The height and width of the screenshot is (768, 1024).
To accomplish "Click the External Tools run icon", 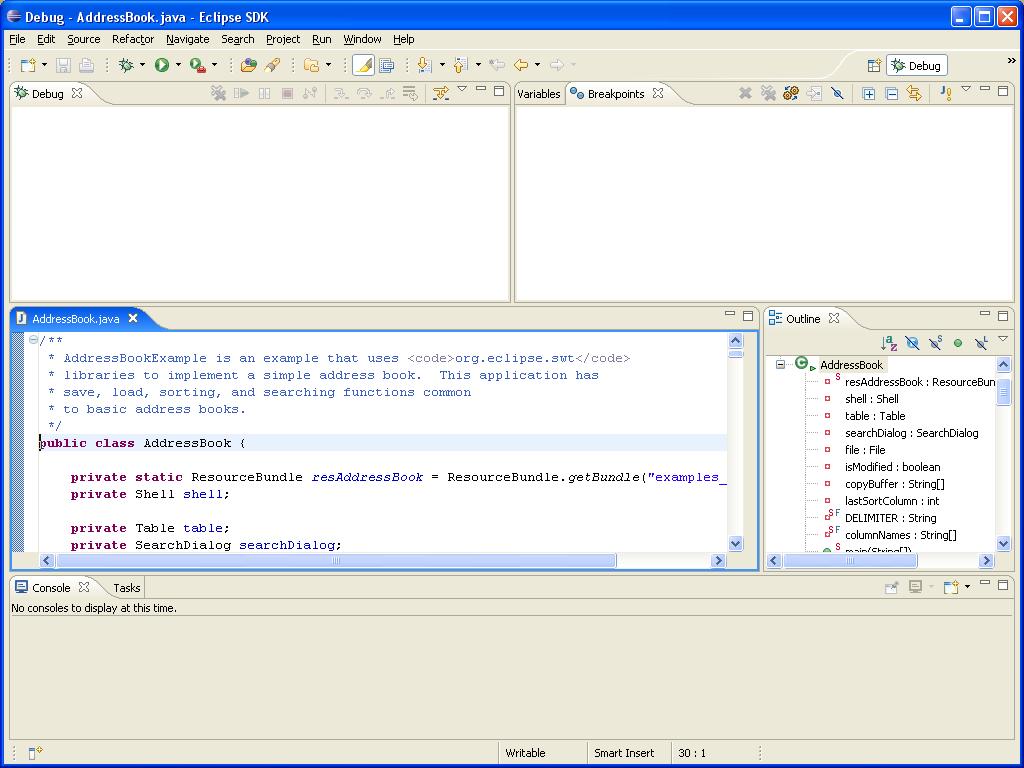I will [x=197, y=65].
